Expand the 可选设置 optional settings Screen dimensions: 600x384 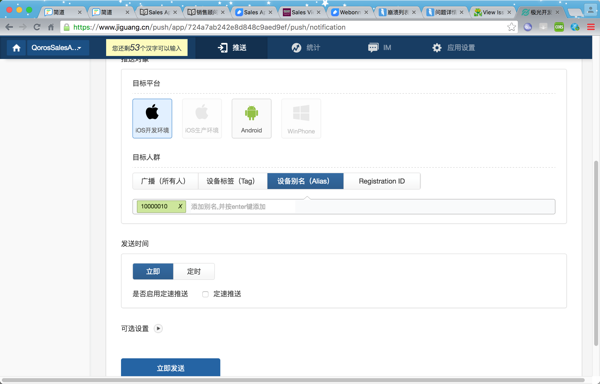pyautogui.click(x=158, y=329)
